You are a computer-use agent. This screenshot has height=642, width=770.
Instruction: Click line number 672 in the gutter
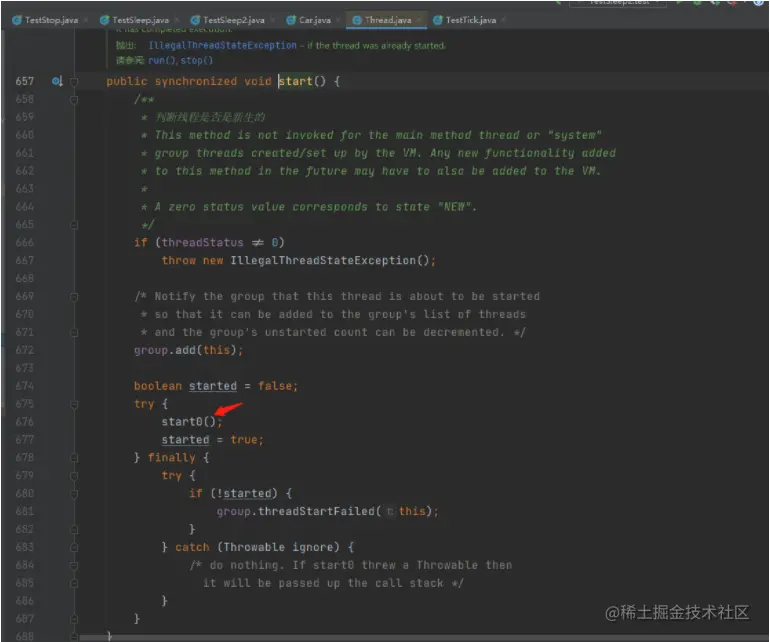tap(25, 350)
